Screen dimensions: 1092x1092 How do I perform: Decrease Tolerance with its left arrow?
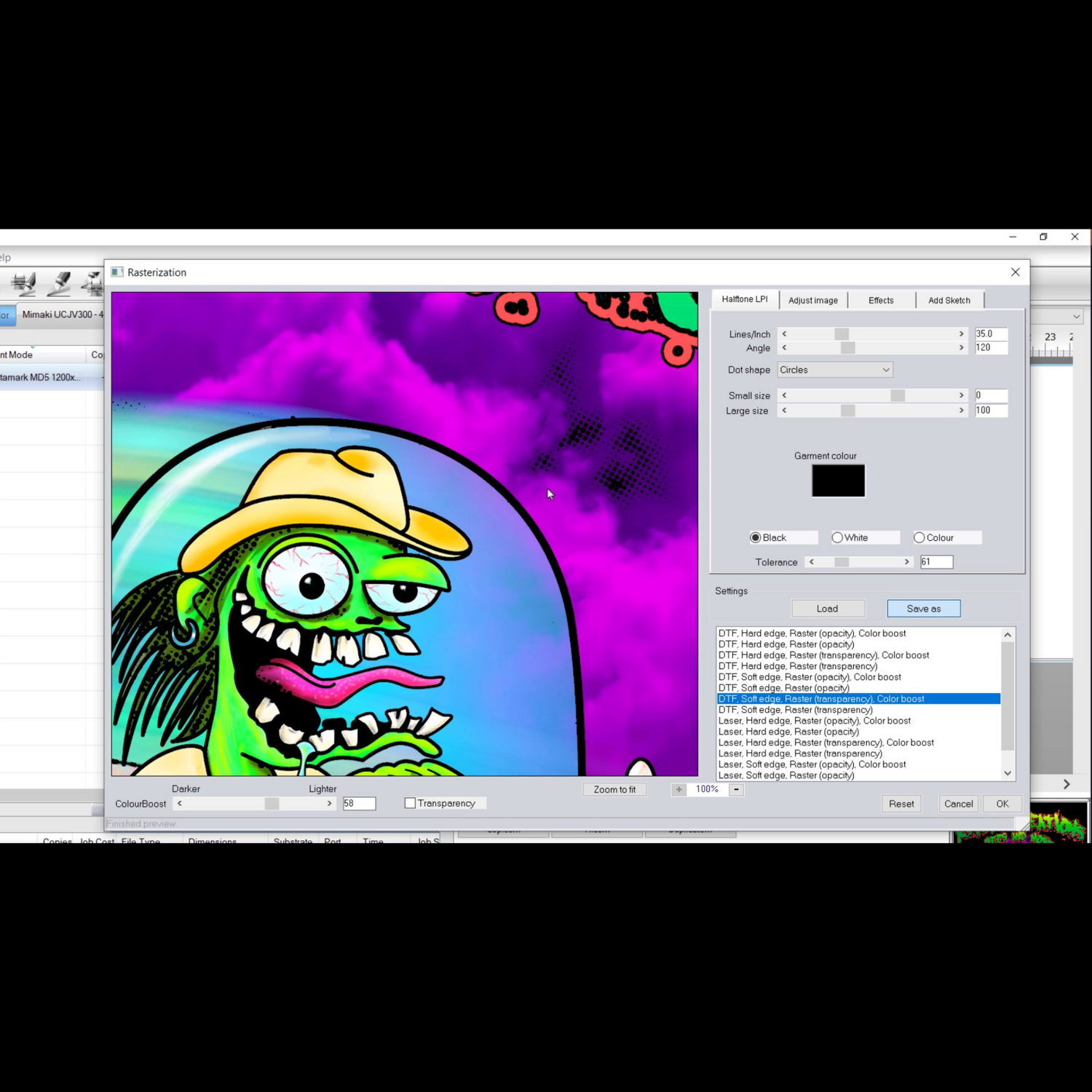coord(812,562)
